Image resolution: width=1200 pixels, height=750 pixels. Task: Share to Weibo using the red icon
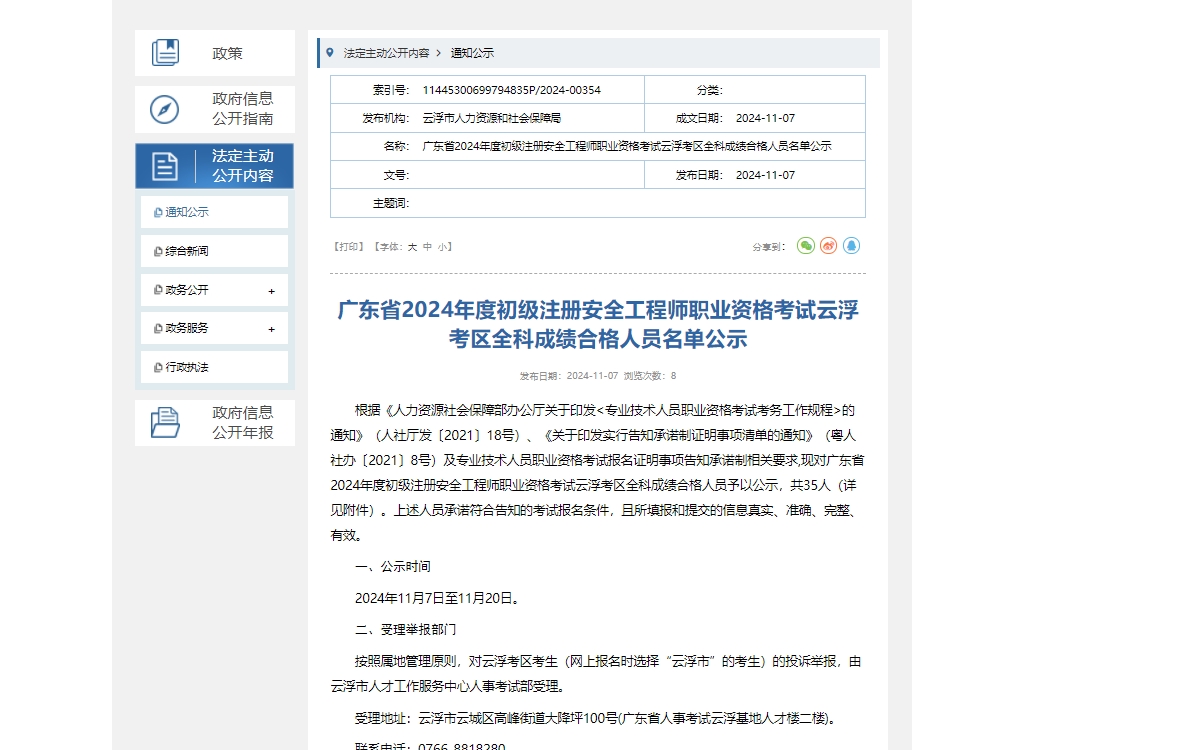[828, 245]
